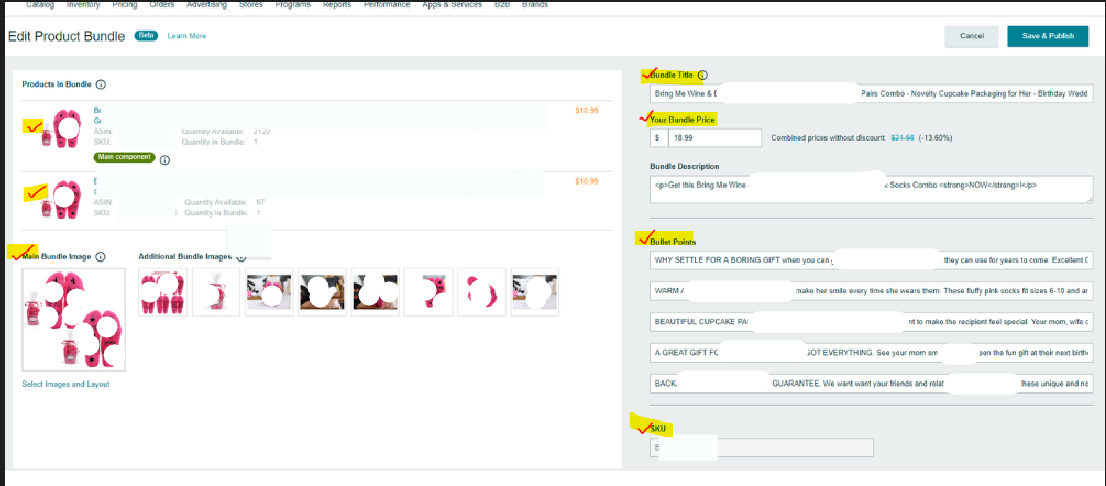Edit the WHY SETTLE FOR A BORING GIFT bullet
This screenshot has height=486, width=1106.
871,260
